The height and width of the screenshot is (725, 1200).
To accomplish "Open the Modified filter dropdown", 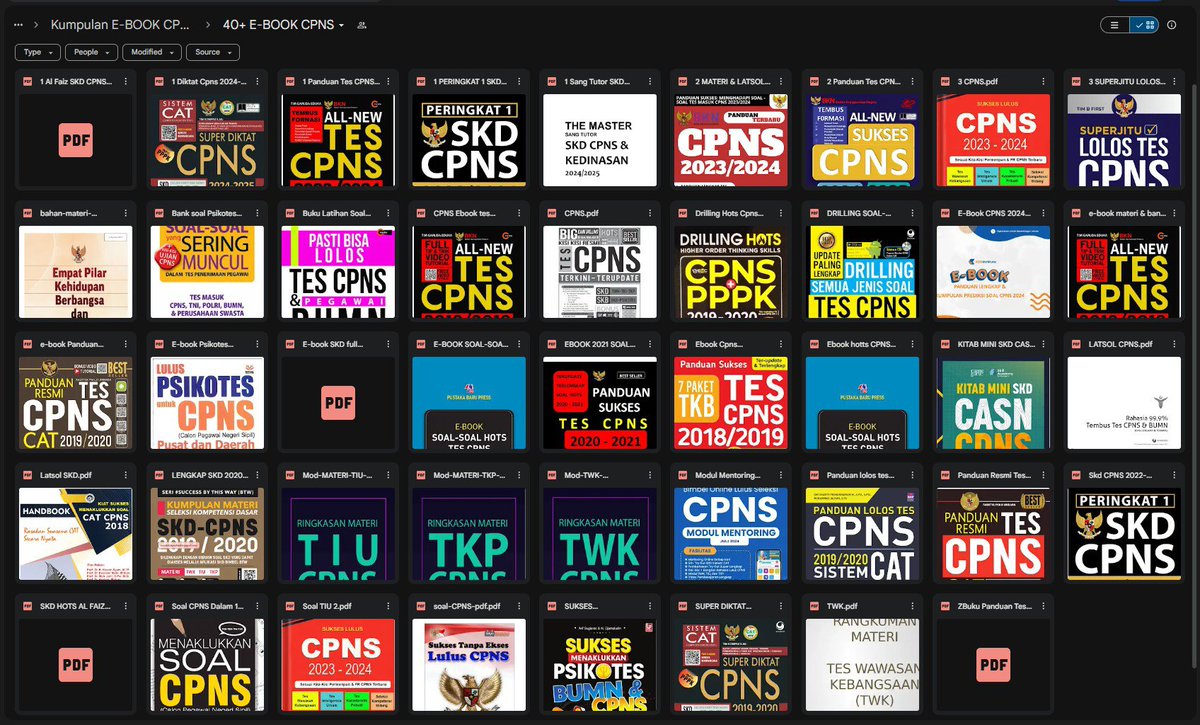I will pos(152,52).
